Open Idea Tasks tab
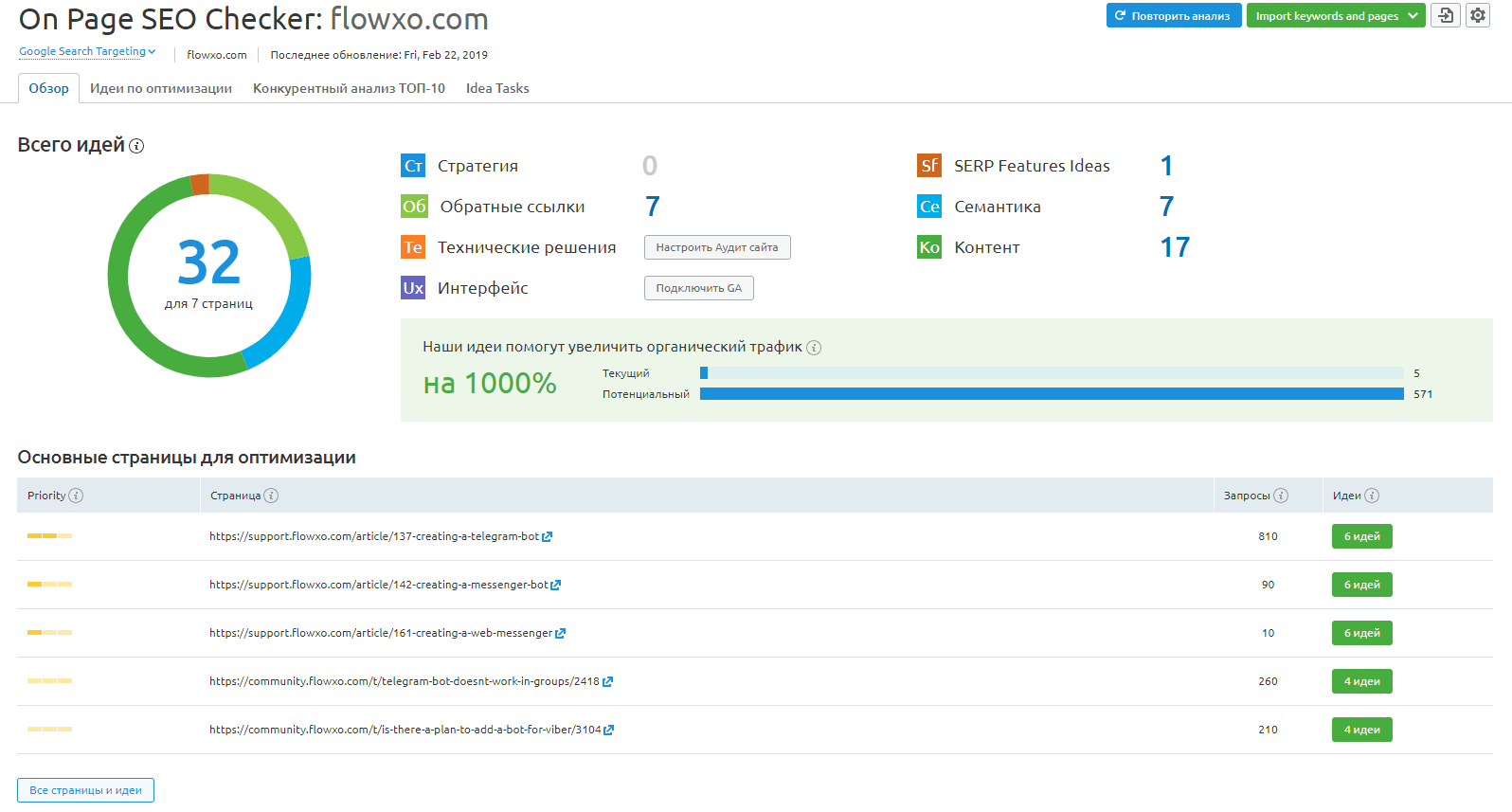 [x=497, y=88]
